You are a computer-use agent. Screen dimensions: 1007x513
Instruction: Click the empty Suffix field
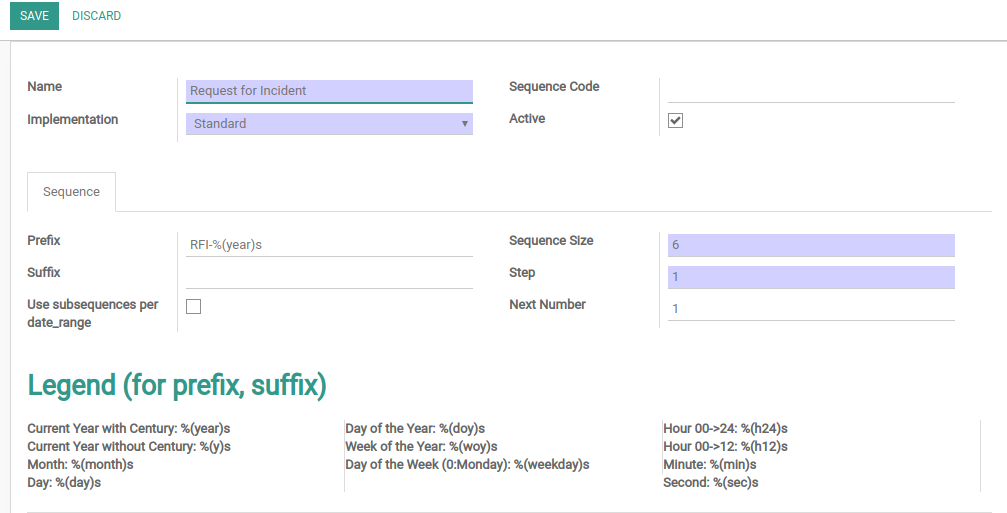329,277
